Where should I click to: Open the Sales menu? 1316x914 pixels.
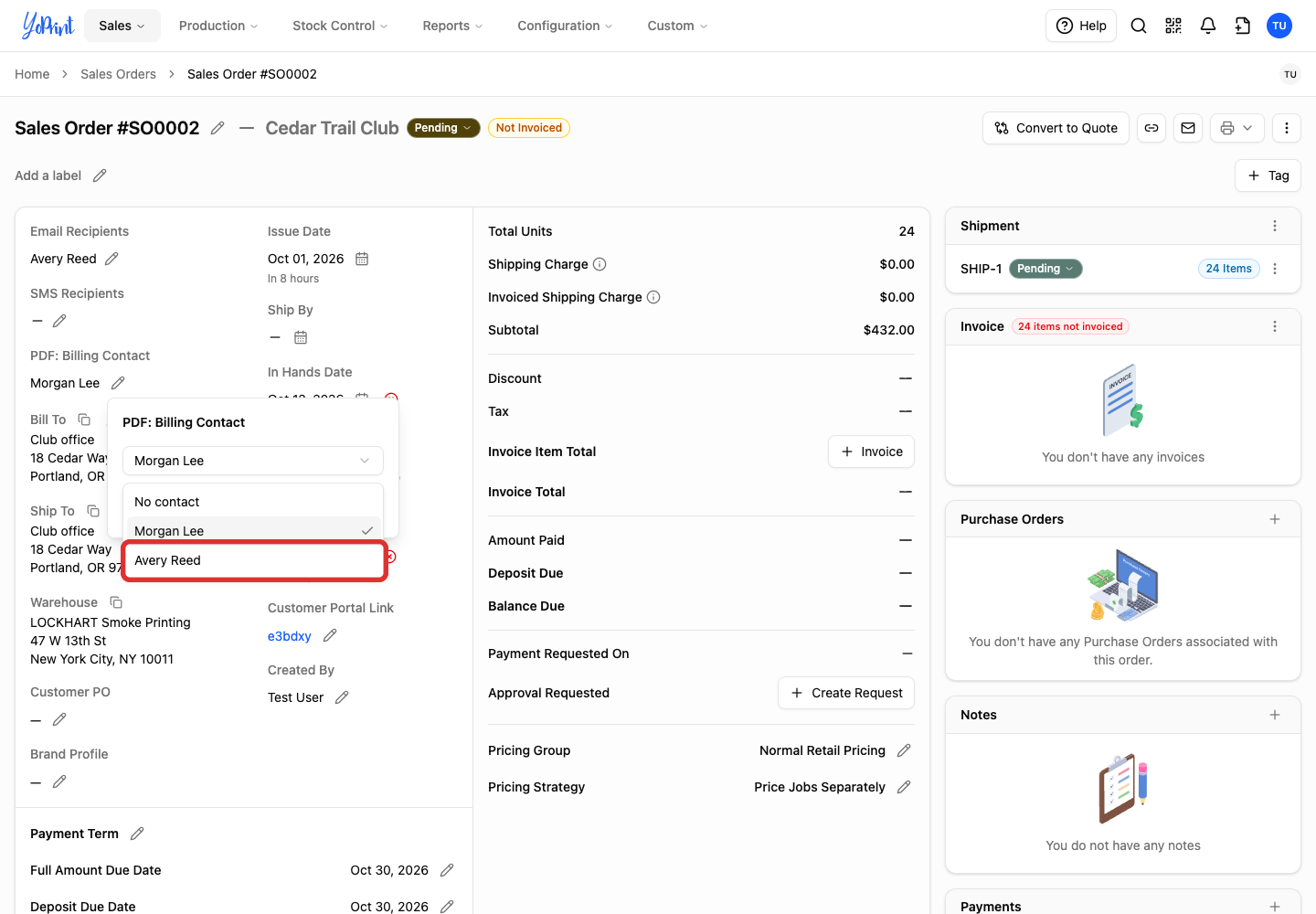tap(122, 26)
